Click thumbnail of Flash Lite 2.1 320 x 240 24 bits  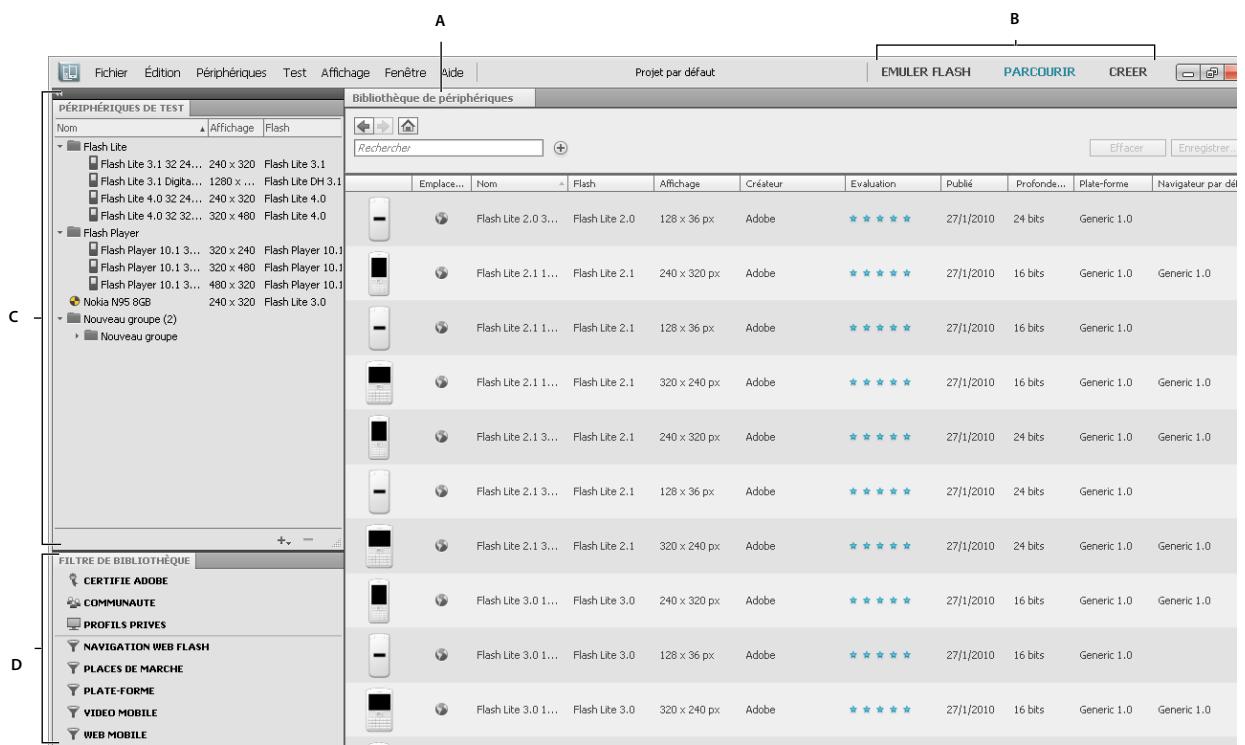point(380,545)
